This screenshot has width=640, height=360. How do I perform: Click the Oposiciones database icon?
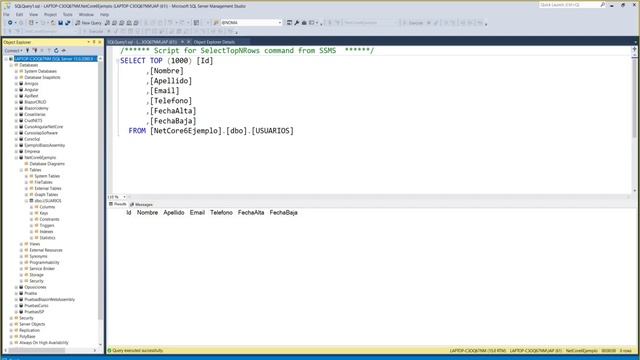coord(21,287)
